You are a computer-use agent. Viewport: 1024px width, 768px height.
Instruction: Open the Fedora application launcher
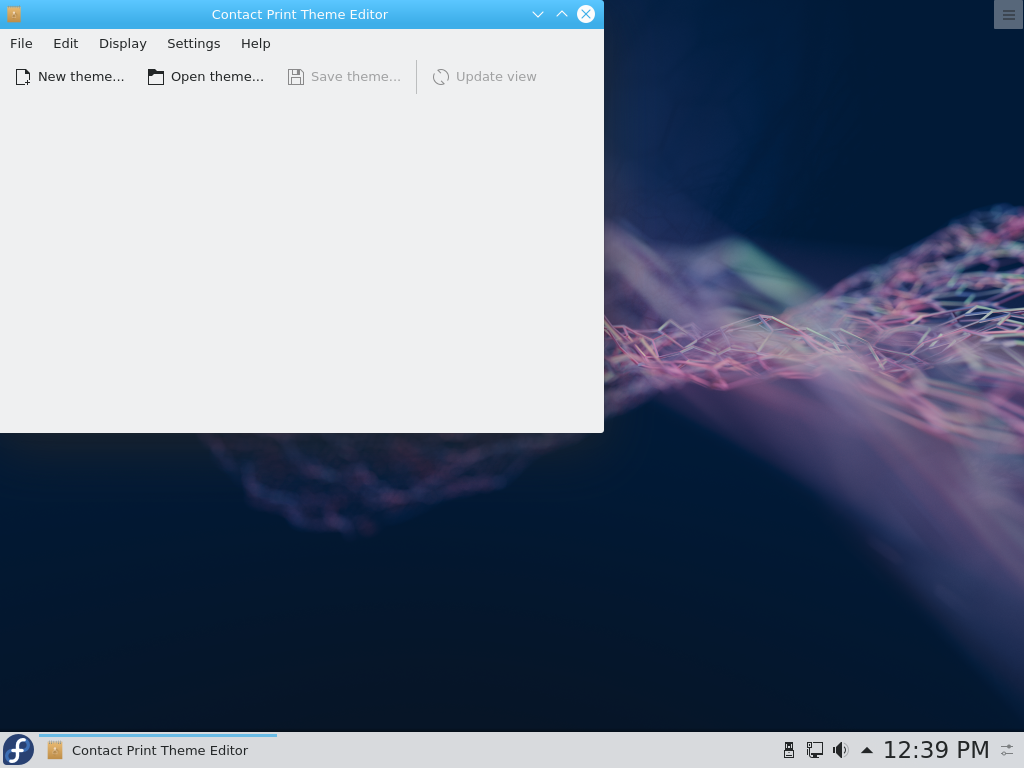point(18,750)
